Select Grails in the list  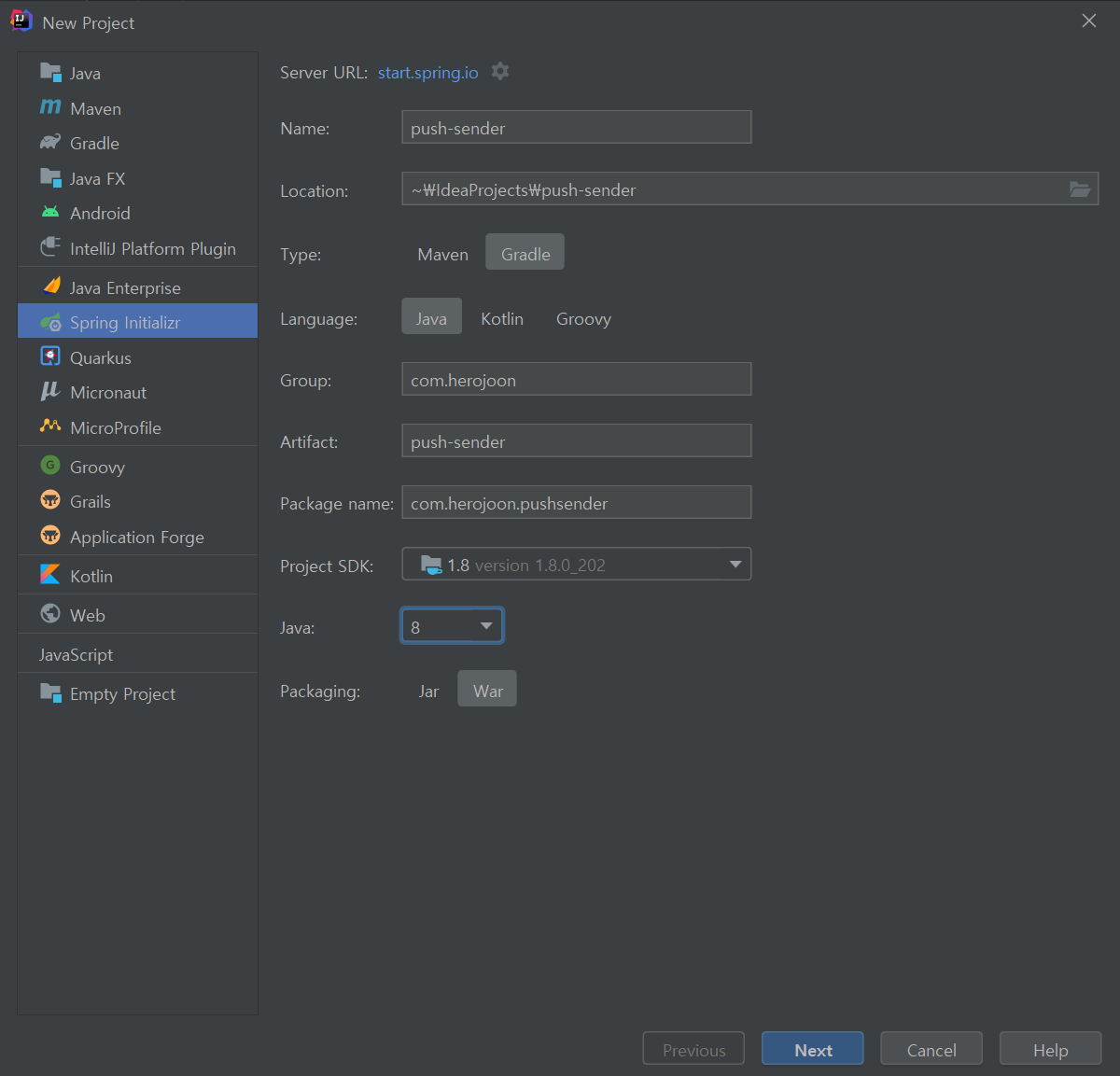[137, 501]
